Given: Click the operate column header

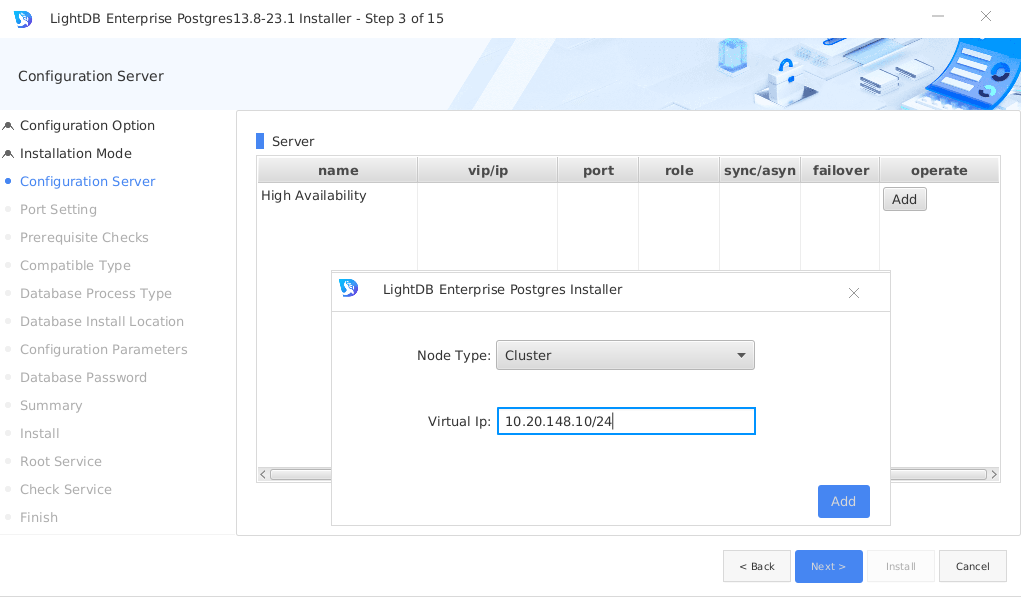Looking at the screenshot, I should [x=939, y=170].
